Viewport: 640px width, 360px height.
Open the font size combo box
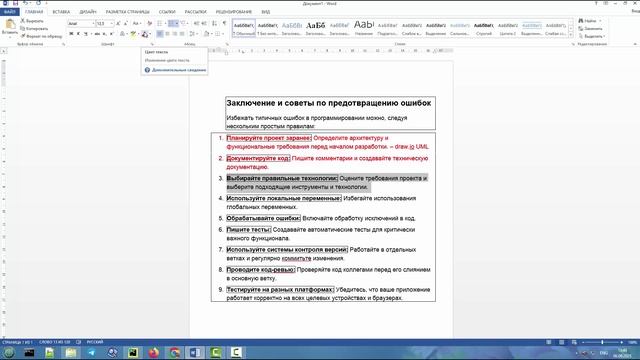pos(104,24)
